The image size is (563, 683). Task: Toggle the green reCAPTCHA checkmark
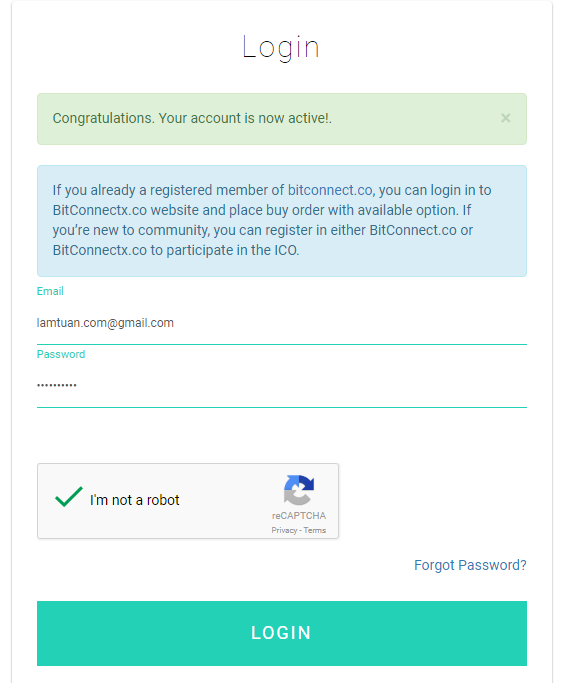pos(68,497)
